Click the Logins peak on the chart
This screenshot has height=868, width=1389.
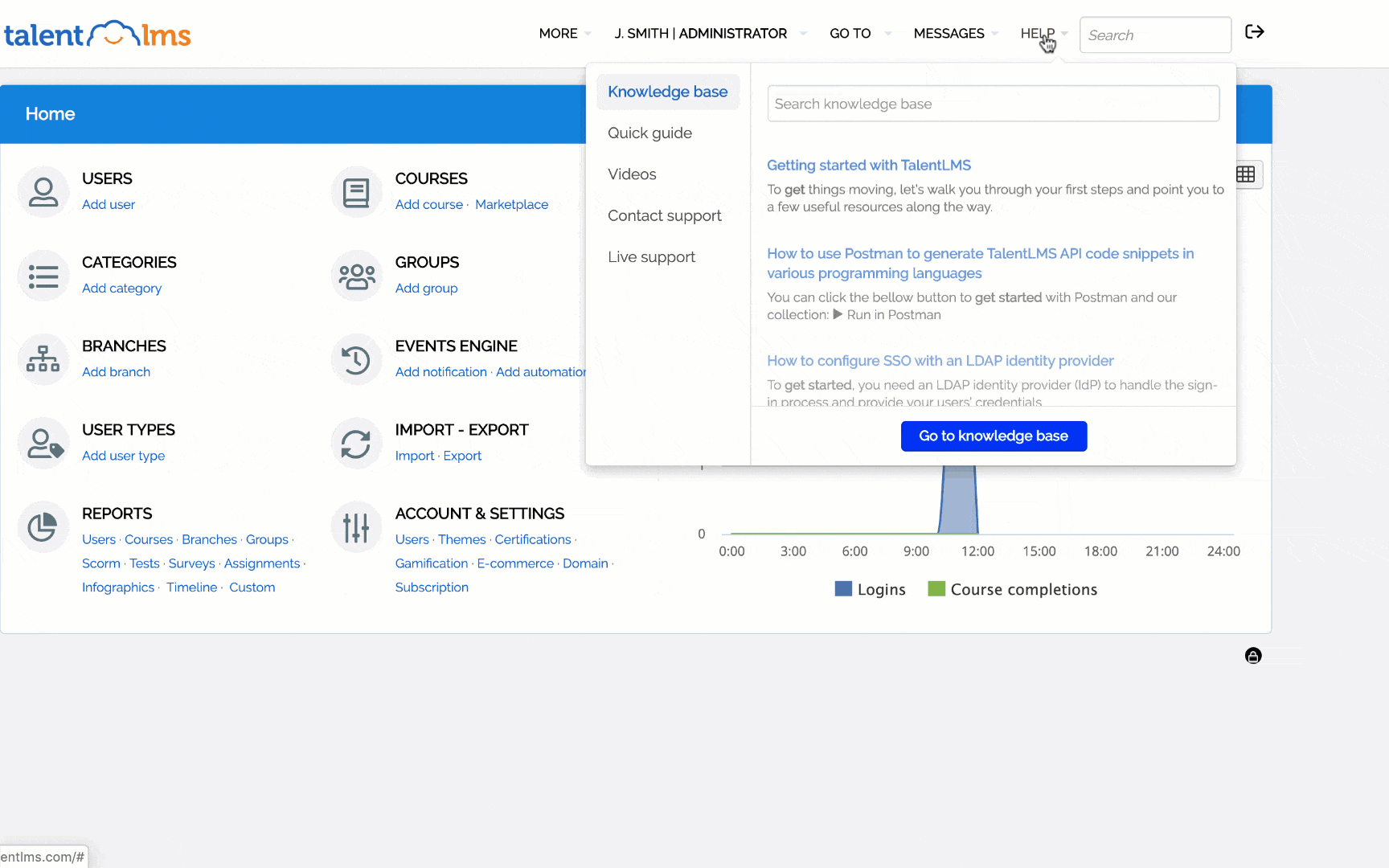(958, 498)
